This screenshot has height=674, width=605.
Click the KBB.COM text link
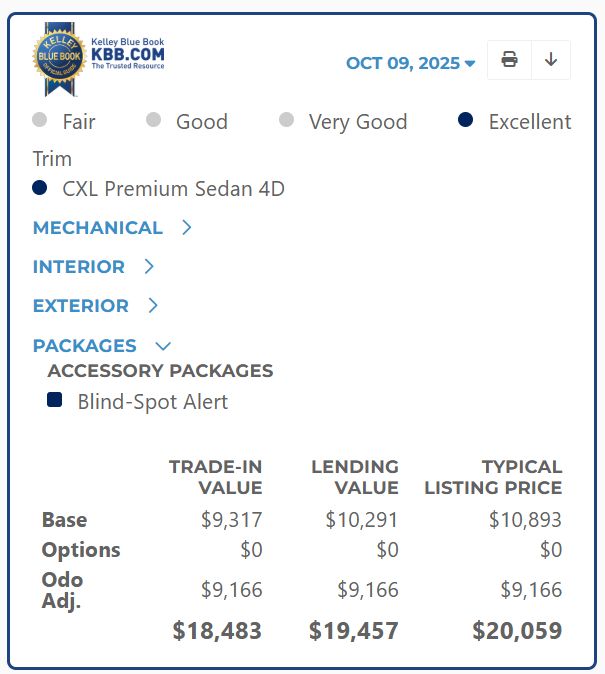click(x=128, y=53)
